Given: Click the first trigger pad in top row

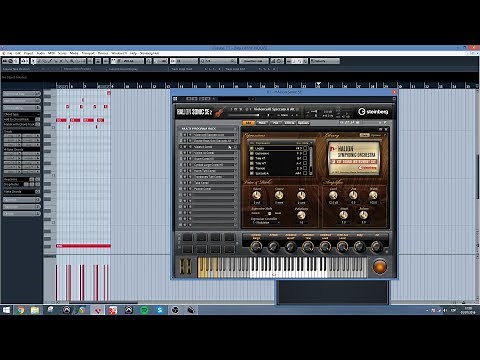Looking at the screenshot, I should 188,237.
